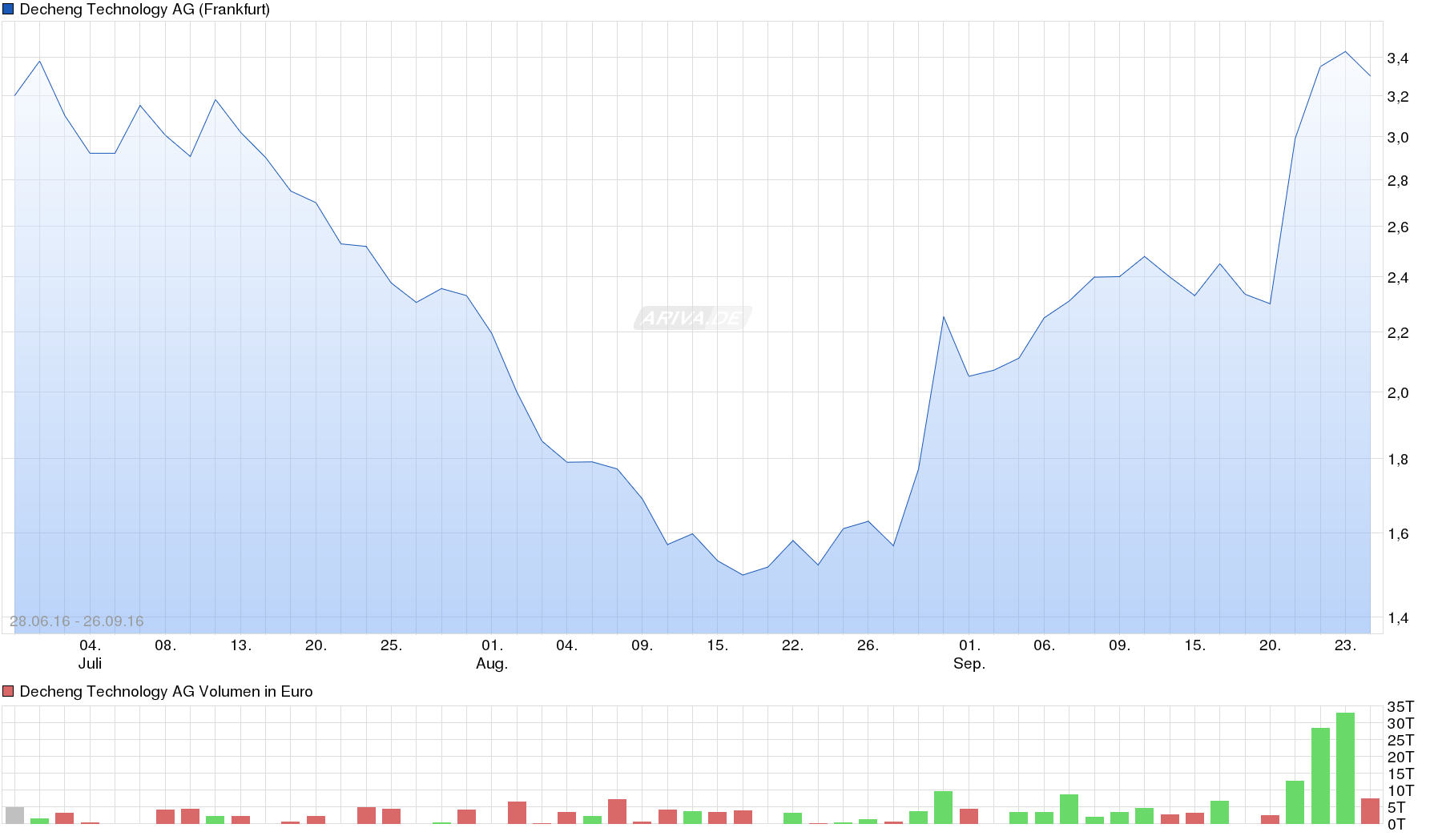Screen dimensions: 1442x840
Task: Click the price peak around September 23
Action: pyautogui.click(x=1346, y=51)
